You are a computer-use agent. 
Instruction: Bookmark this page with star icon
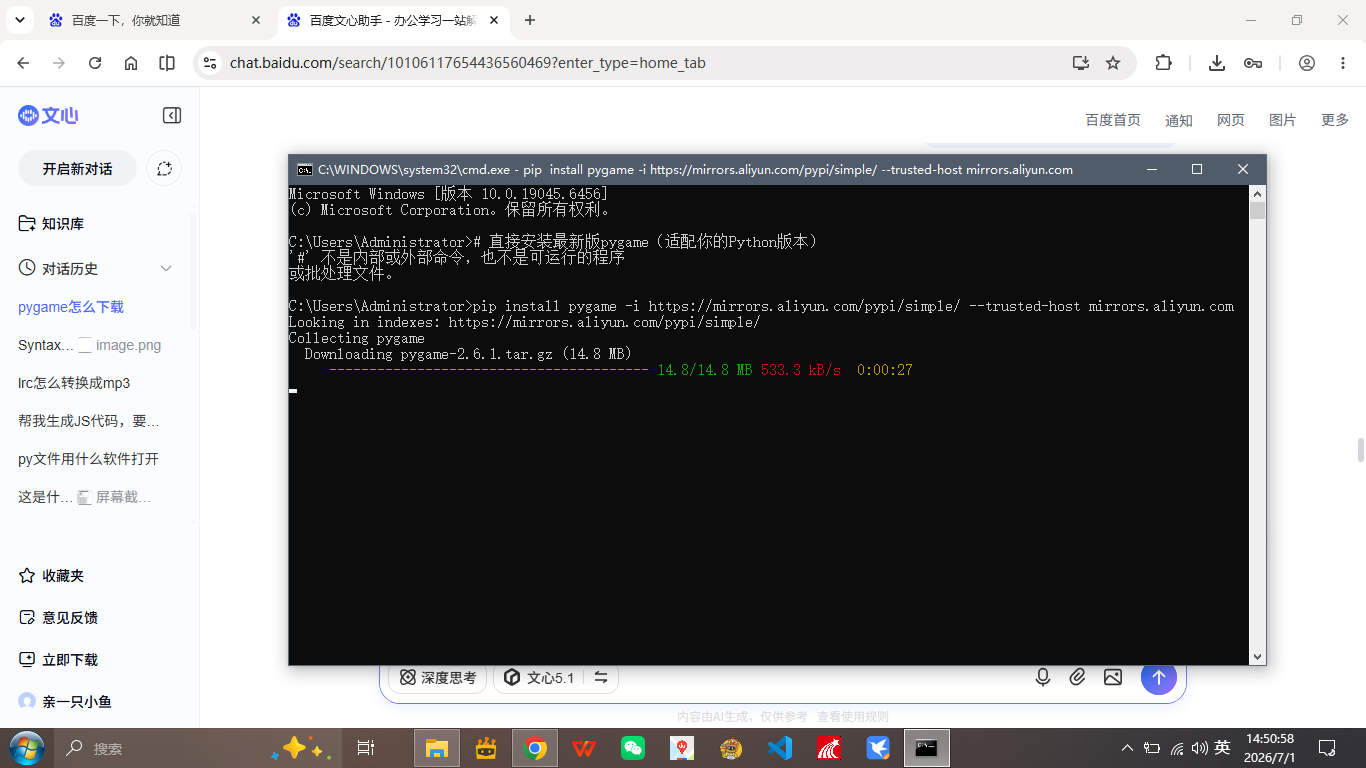(x=1113, y=63)
